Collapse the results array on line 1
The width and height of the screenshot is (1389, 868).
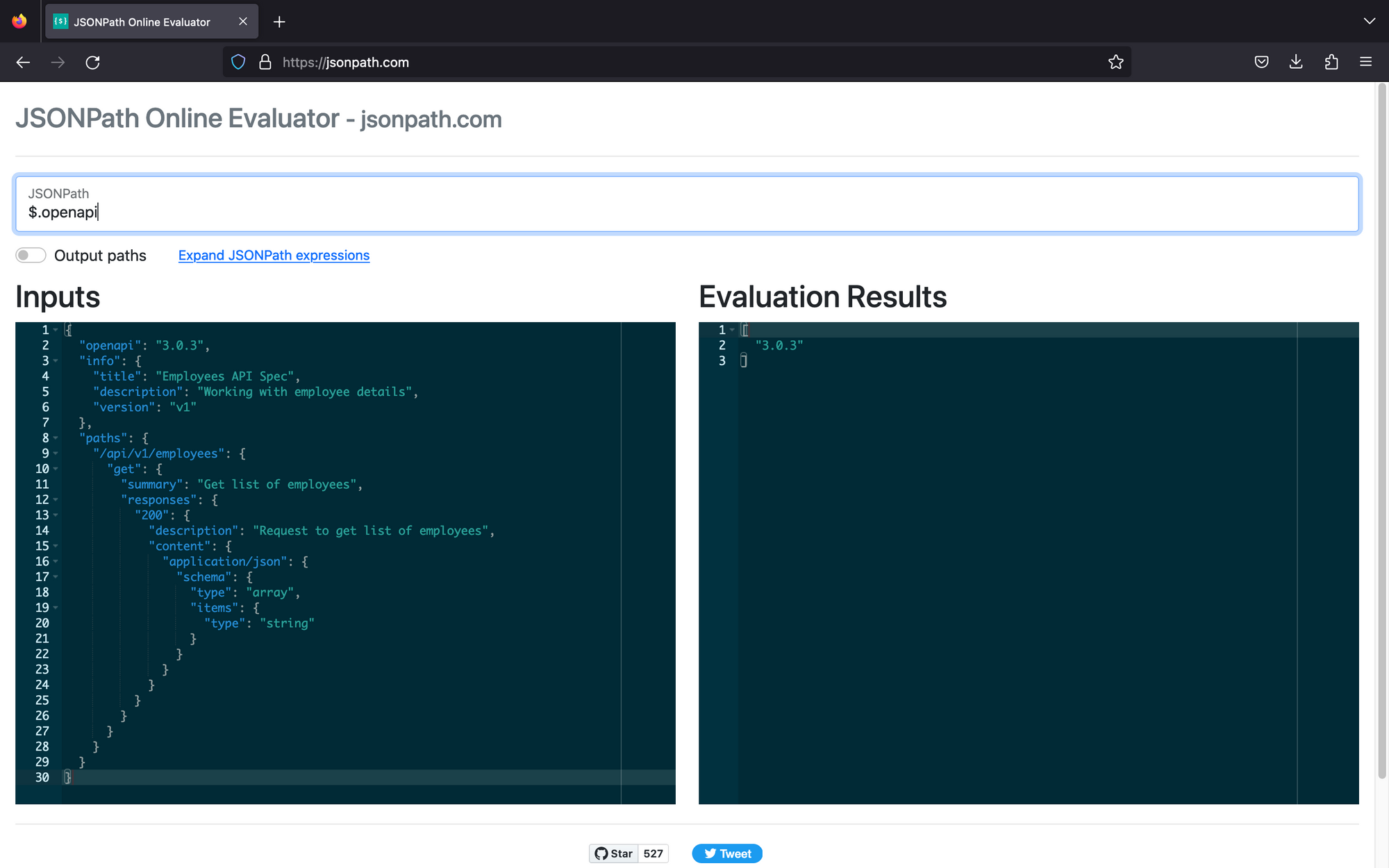pyautogui.click(x=732, y=330)
